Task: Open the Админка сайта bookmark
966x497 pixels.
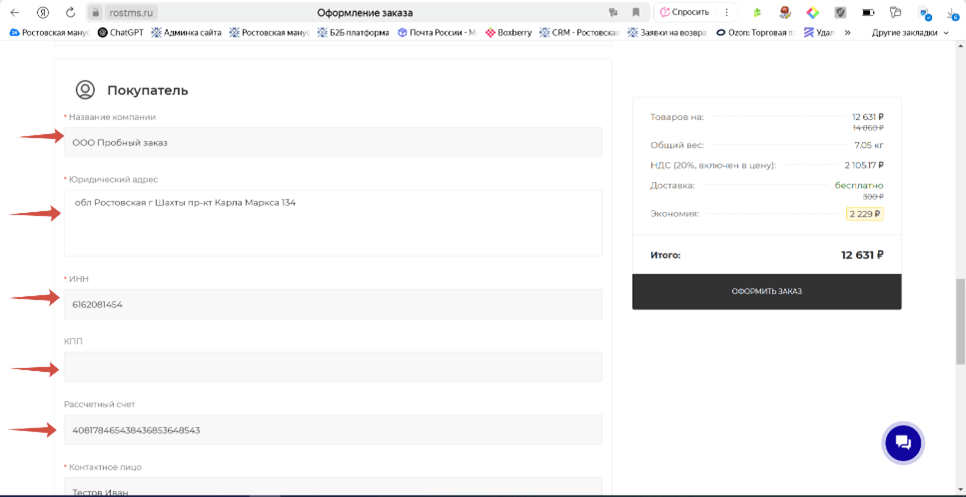Action: 186,32
